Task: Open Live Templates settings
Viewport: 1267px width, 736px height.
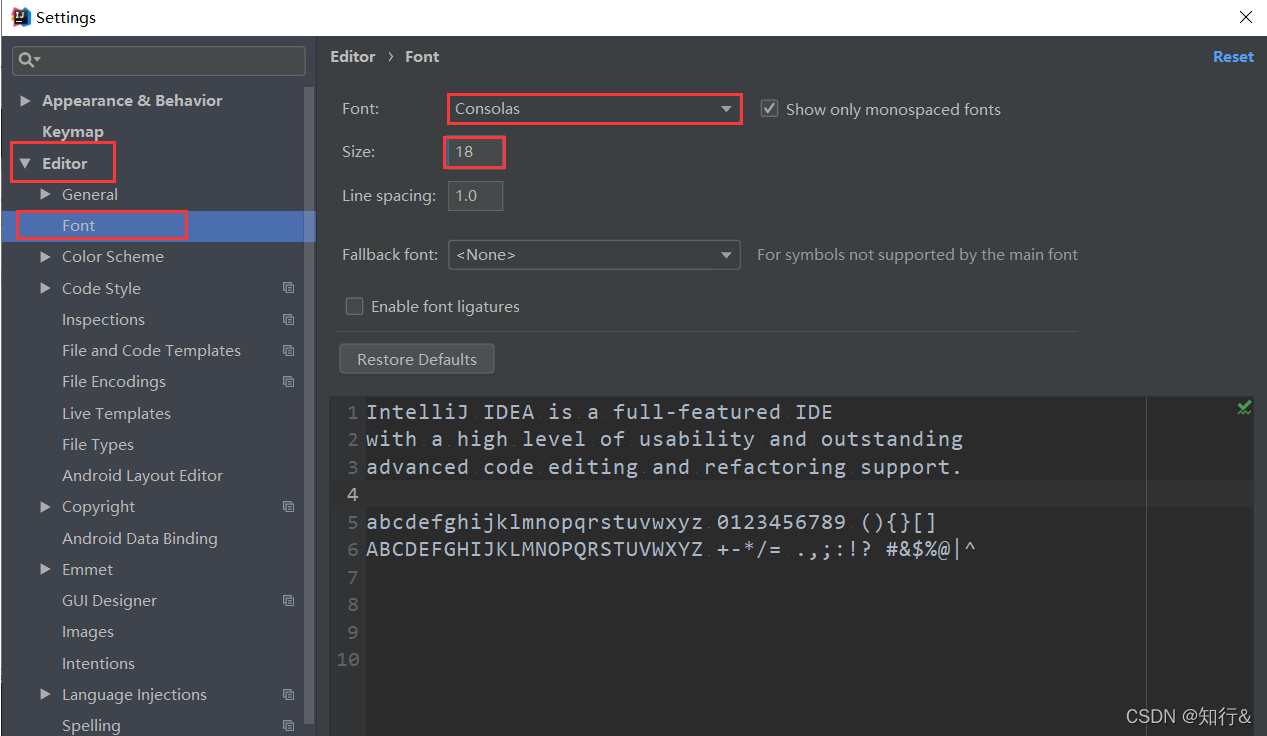Action: click(116, 413)
